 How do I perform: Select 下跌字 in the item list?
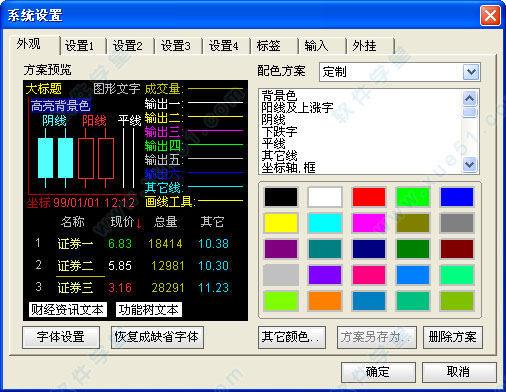279,131
